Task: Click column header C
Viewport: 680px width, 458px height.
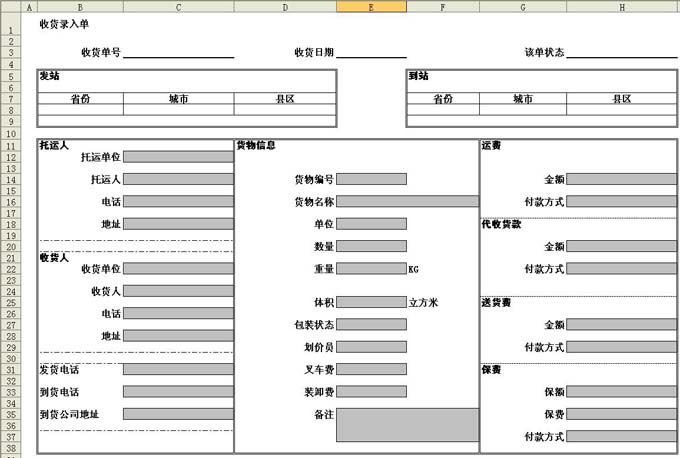Action: coord(178,7)
